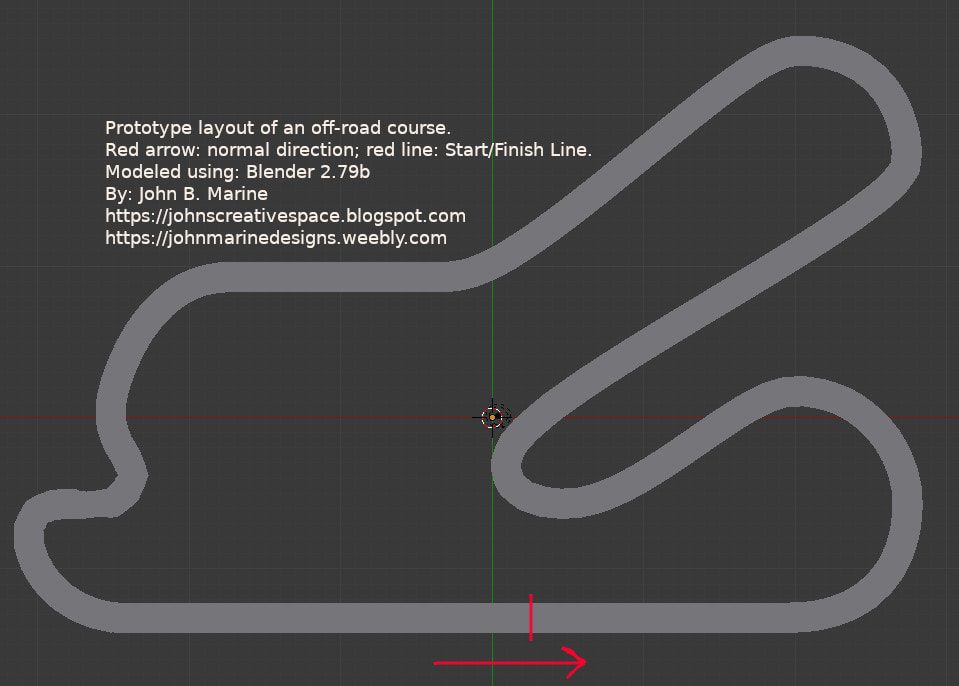
Task: Click the 'Prototype layout of an off-road course' text
Action: coord(278,128)
